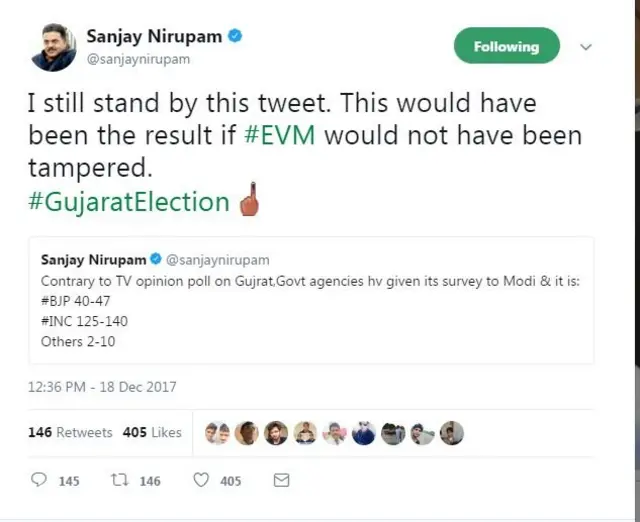Screen dimensions: 640x522
Task: Open the quoted tweet card
Action: point(312,300)
